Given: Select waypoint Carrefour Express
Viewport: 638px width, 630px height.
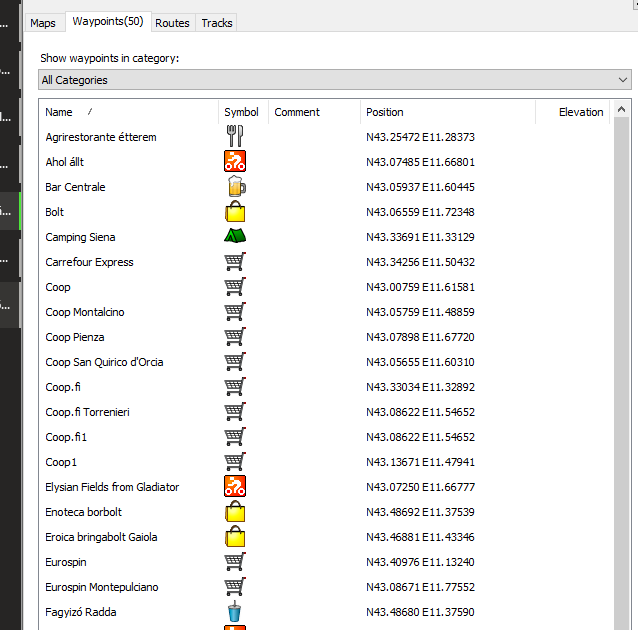Looking at the screenshot, I should point(89,262).
